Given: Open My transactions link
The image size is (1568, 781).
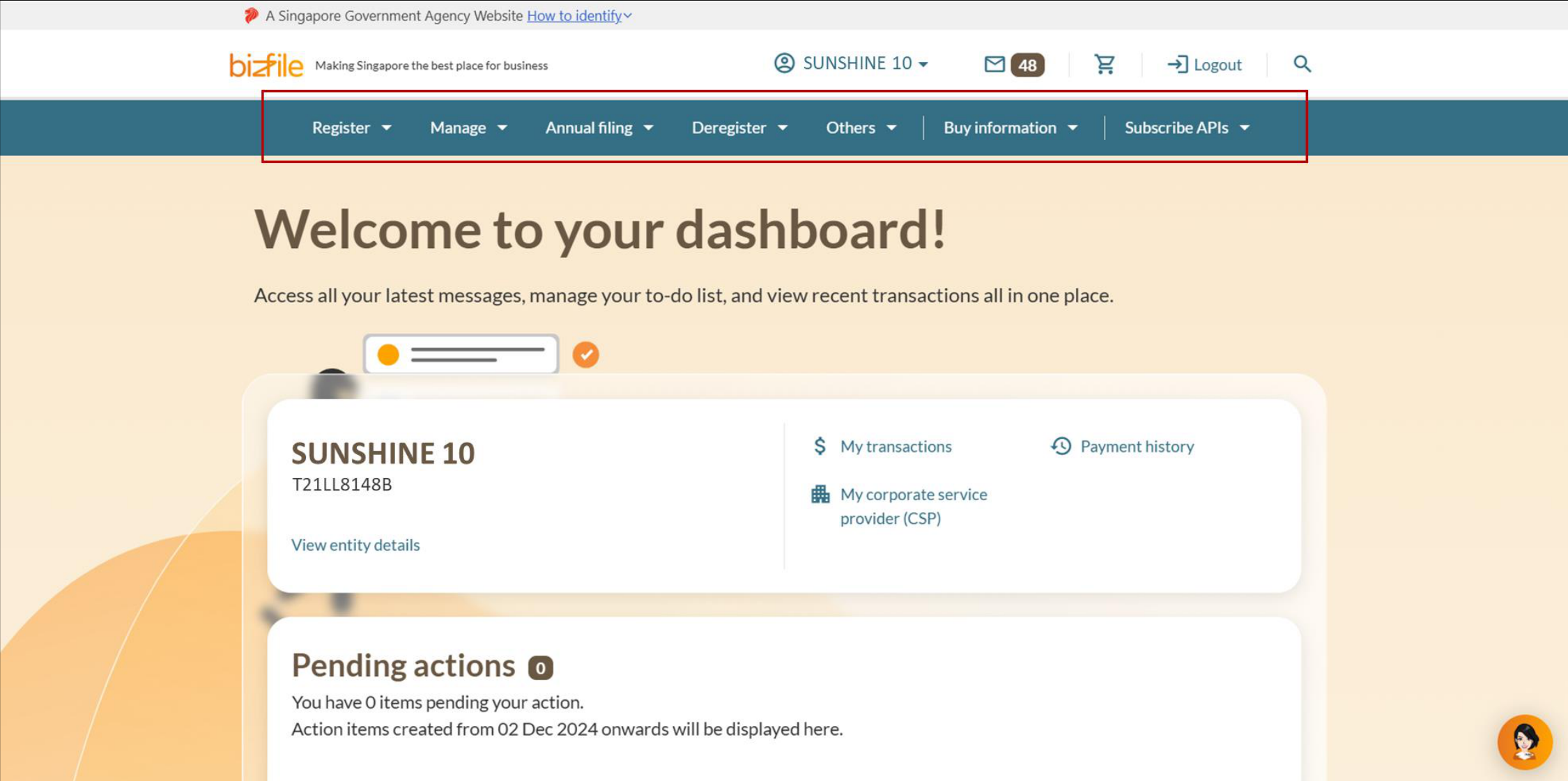Looking at the screenshot, I should click(x=896, y=446).
